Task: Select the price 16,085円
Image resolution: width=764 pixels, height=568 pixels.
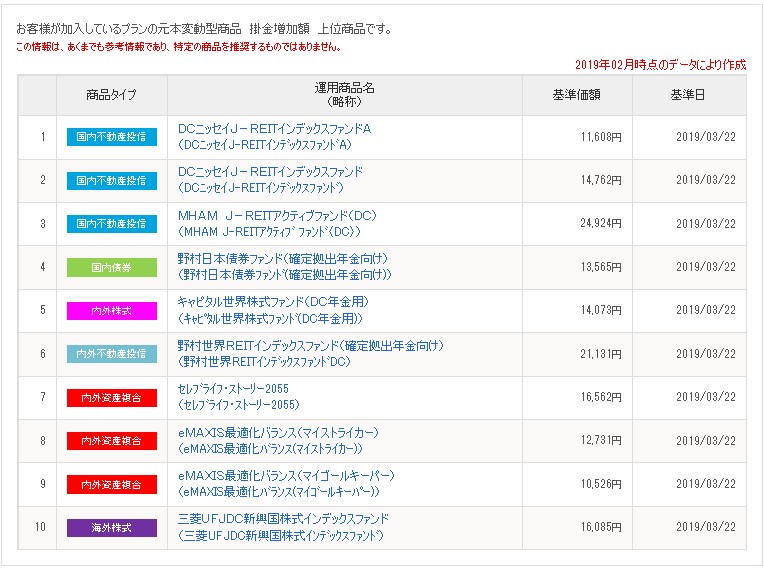Action: tap(601, 527)
